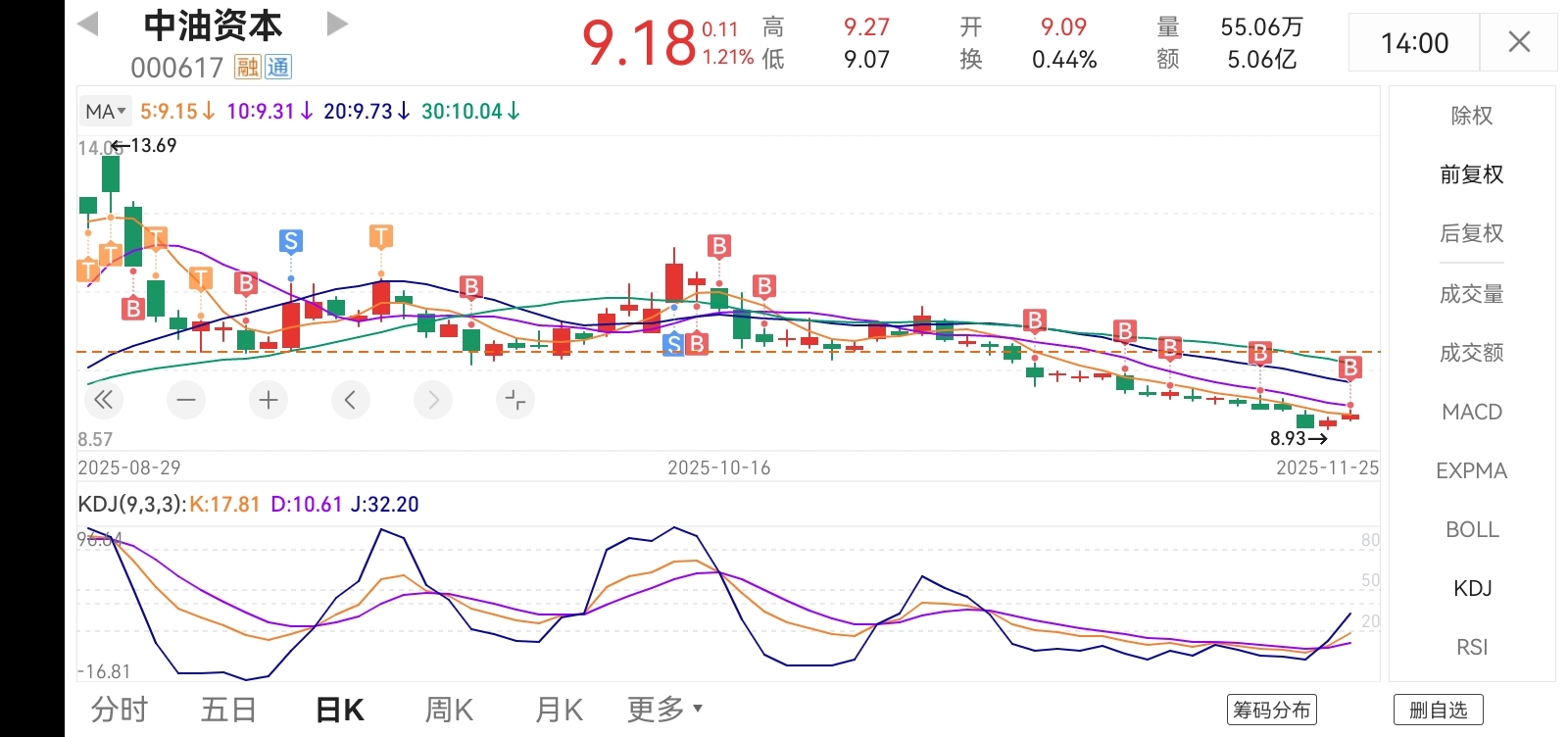Tap the middle date 2025-10-16
This screenshot has height=737, width=1568.
coord(719,468)
